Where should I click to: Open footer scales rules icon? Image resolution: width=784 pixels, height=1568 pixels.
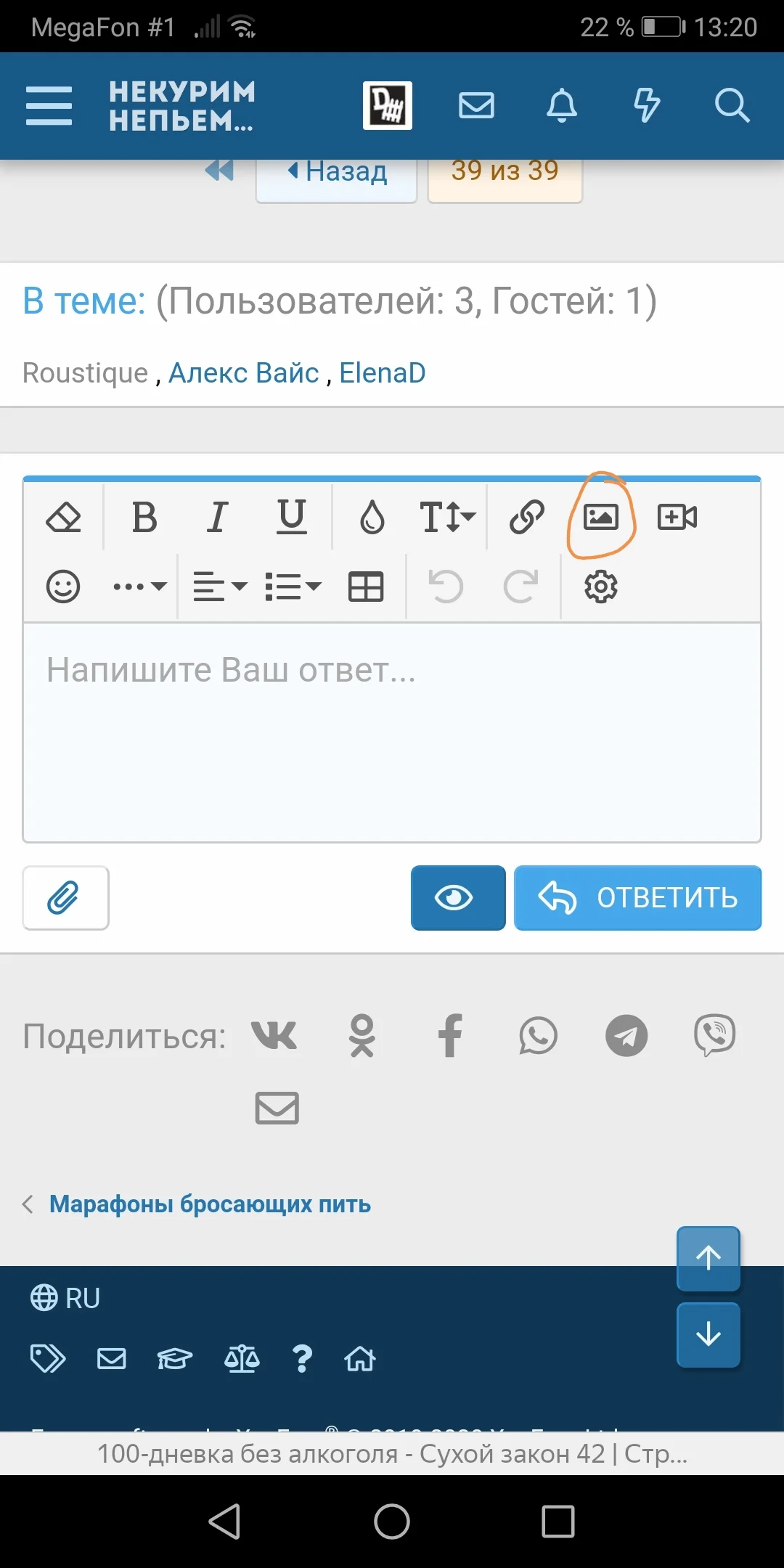[242, 1358]
